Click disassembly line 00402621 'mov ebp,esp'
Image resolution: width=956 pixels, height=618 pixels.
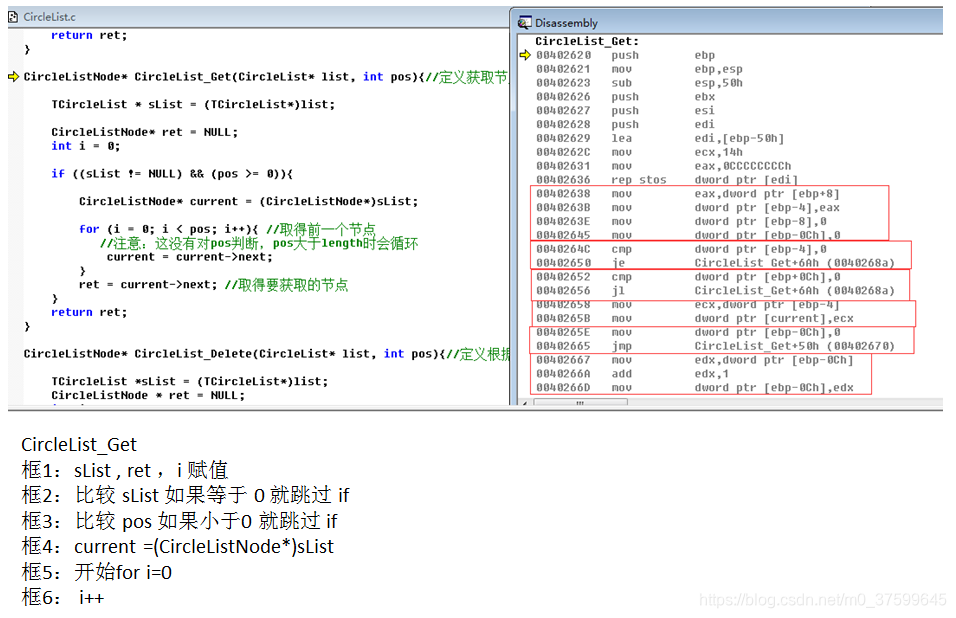[x=639, y=69]
